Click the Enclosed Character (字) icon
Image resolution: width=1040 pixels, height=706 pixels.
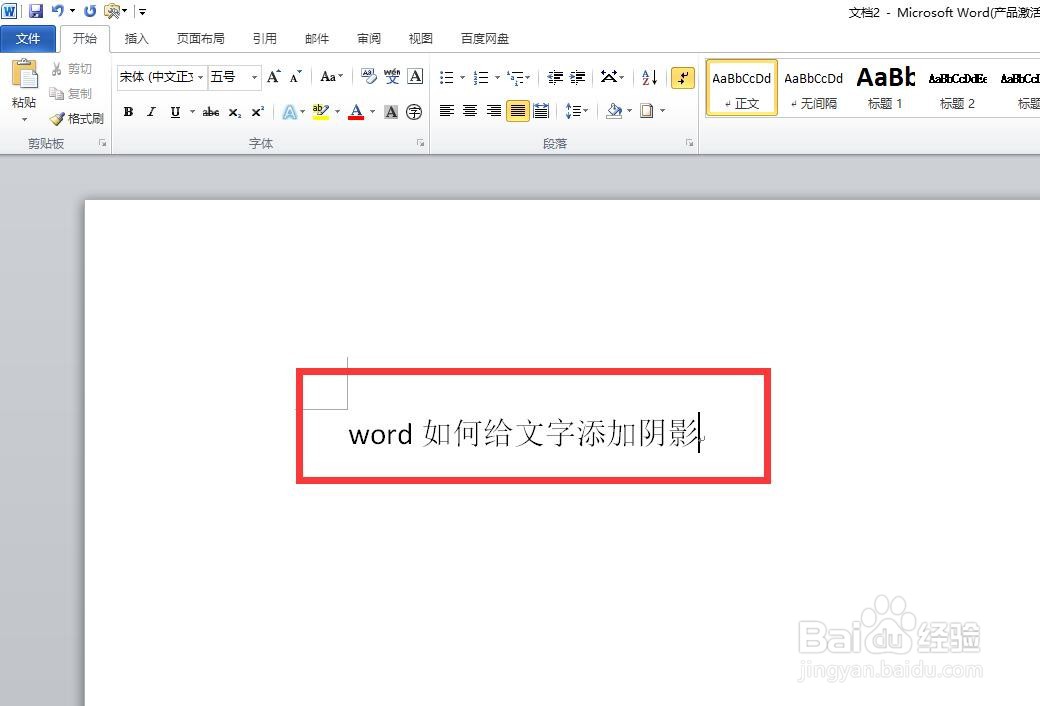click(x=415, y=112)
